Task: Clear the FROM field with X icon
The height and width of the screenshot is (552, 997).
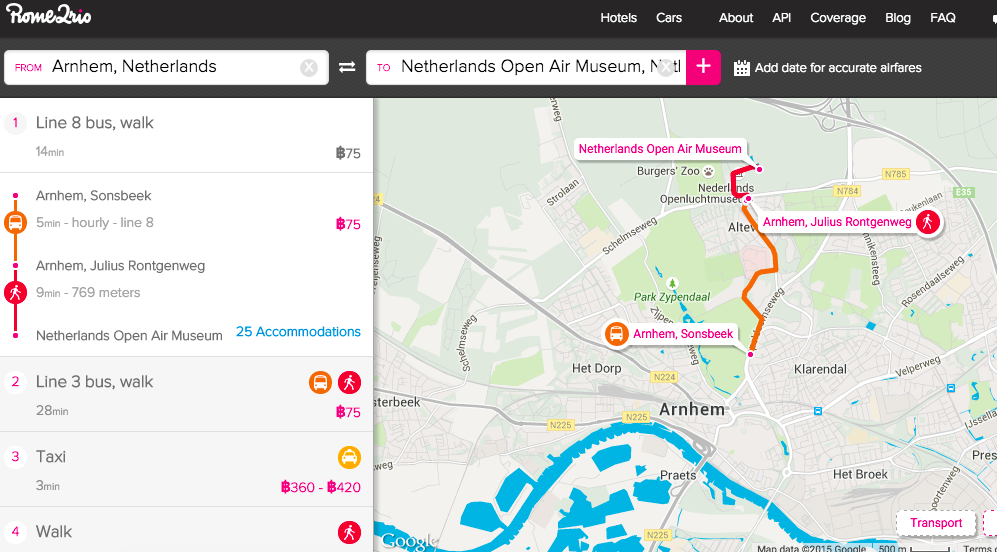Action: click(x=309, y=67)
